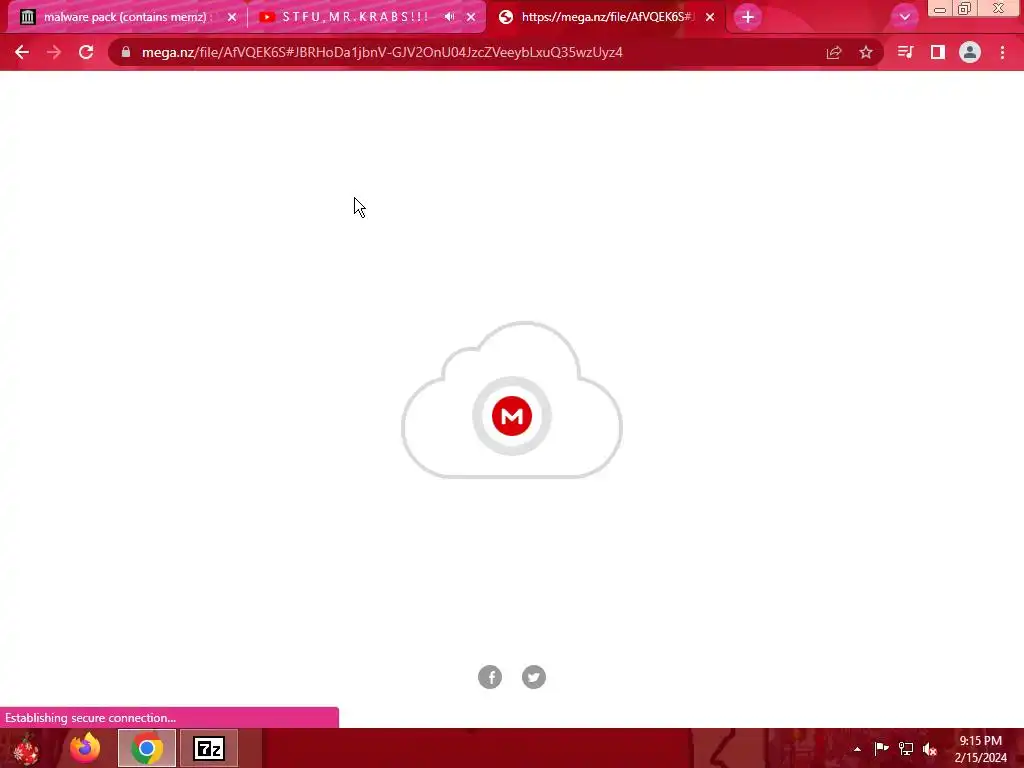Click "Establishing secure connection..." status text
Image resolution: width=1024 pixels, height=768 pixels.
[x=90, y=718]
